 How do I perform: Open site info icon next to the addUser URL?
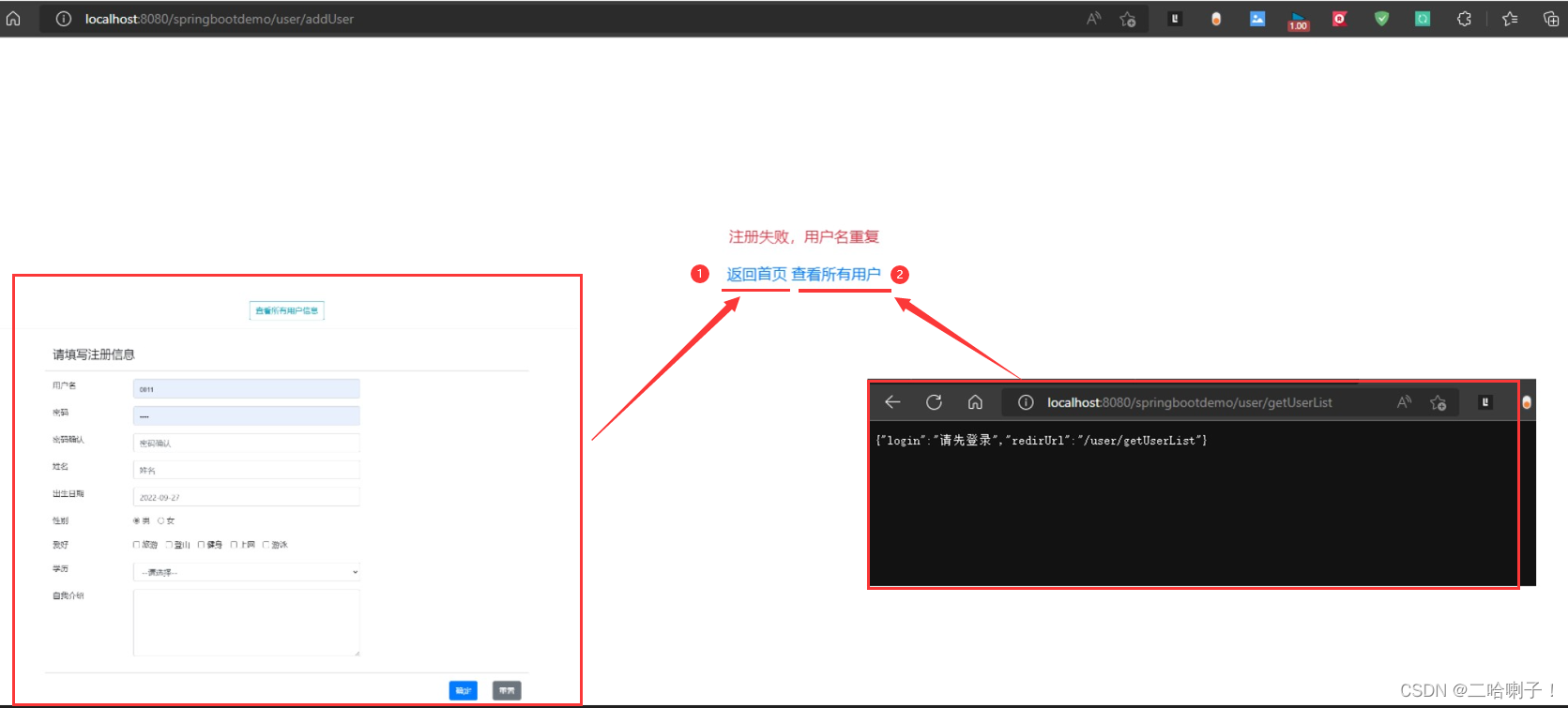pyautogui.click(x=64, y=19)
